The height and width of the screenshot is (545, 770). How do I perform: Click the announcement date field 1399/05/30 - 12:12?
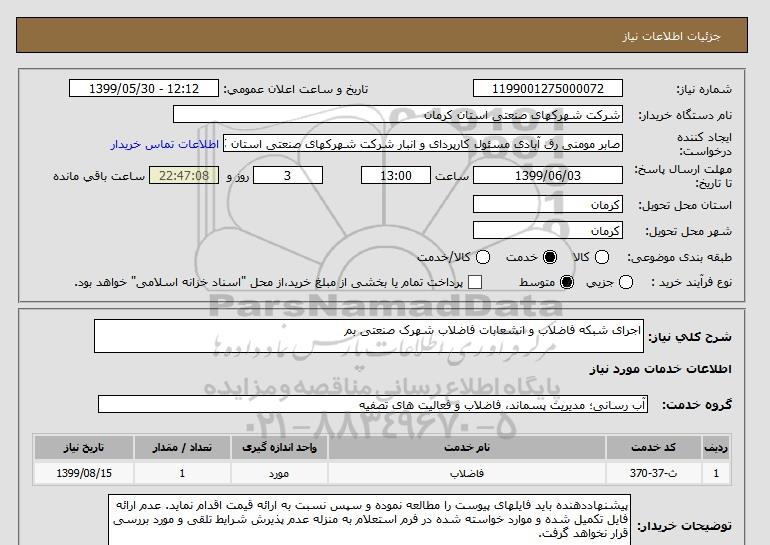(x=144, y=88)
